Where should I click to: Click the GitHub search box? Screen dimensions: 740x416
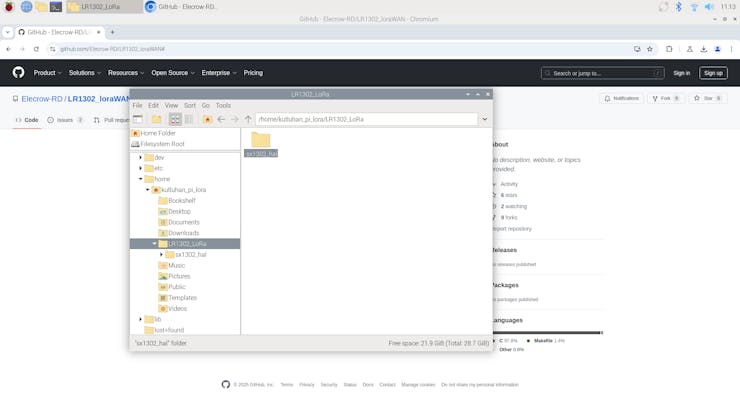pyautogui.click(x=603, y=73)
